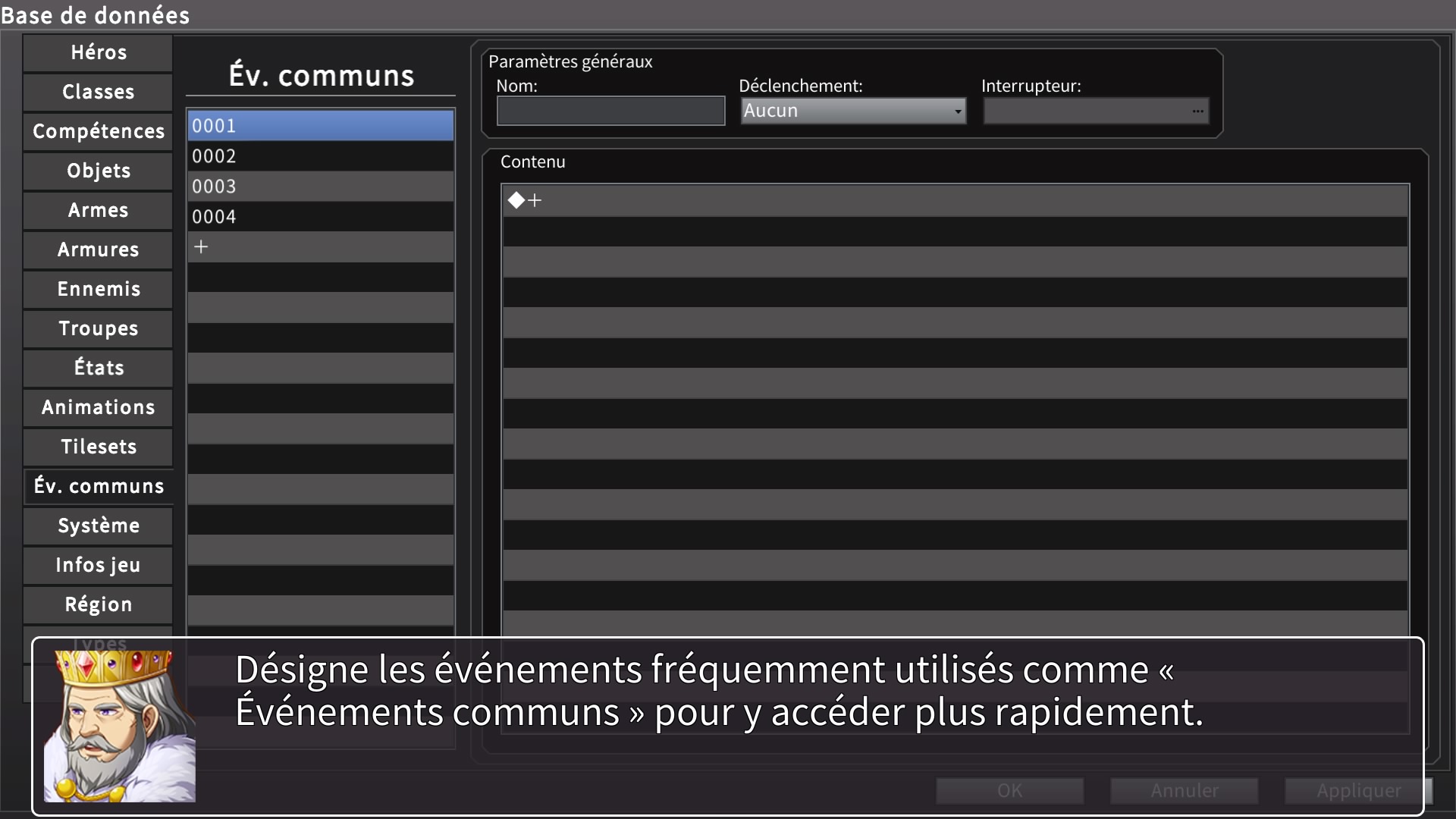Click the Appliquer button

(x=1359, y=791)
